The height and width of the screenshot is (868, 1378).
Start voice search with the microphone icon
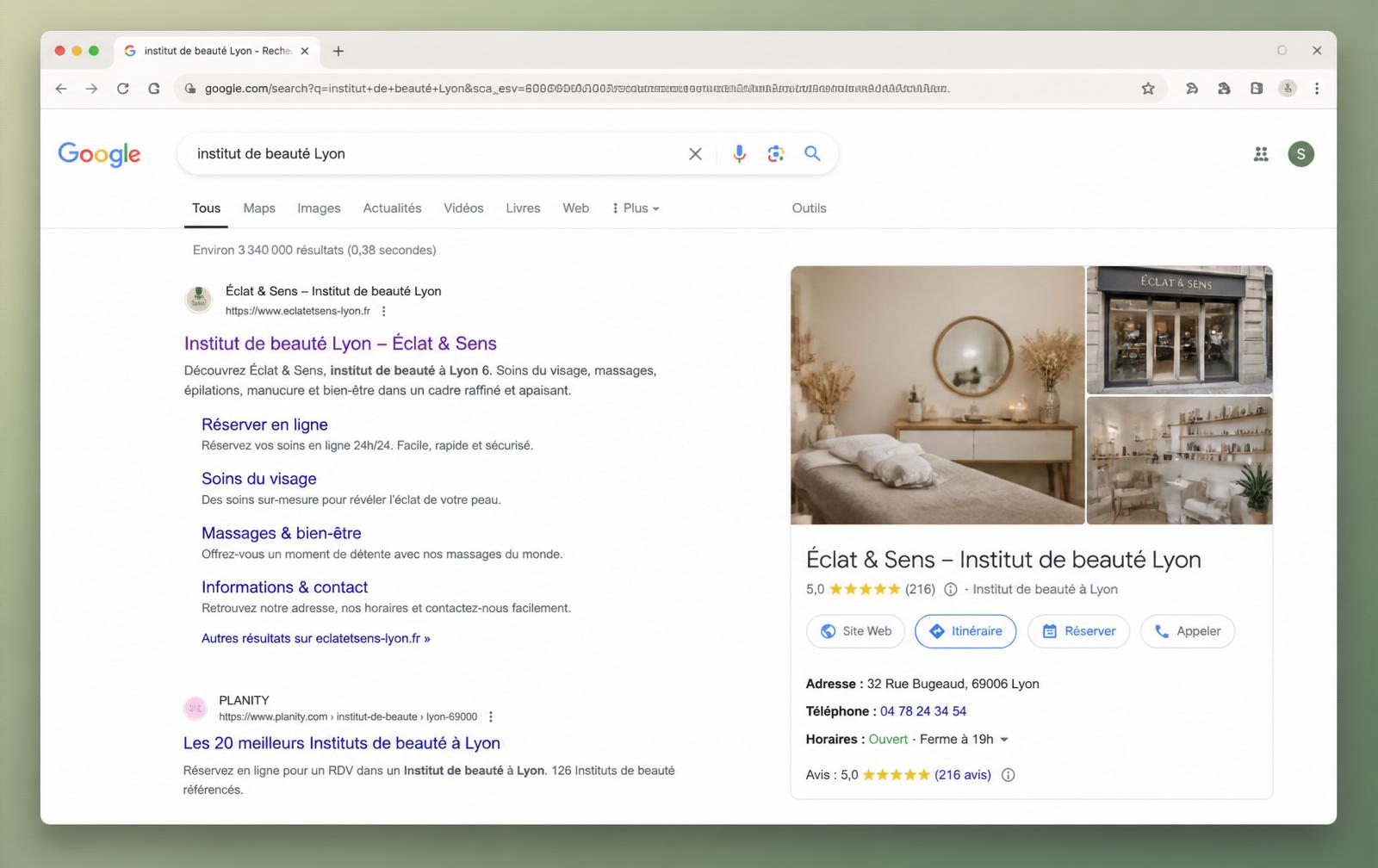739,154
